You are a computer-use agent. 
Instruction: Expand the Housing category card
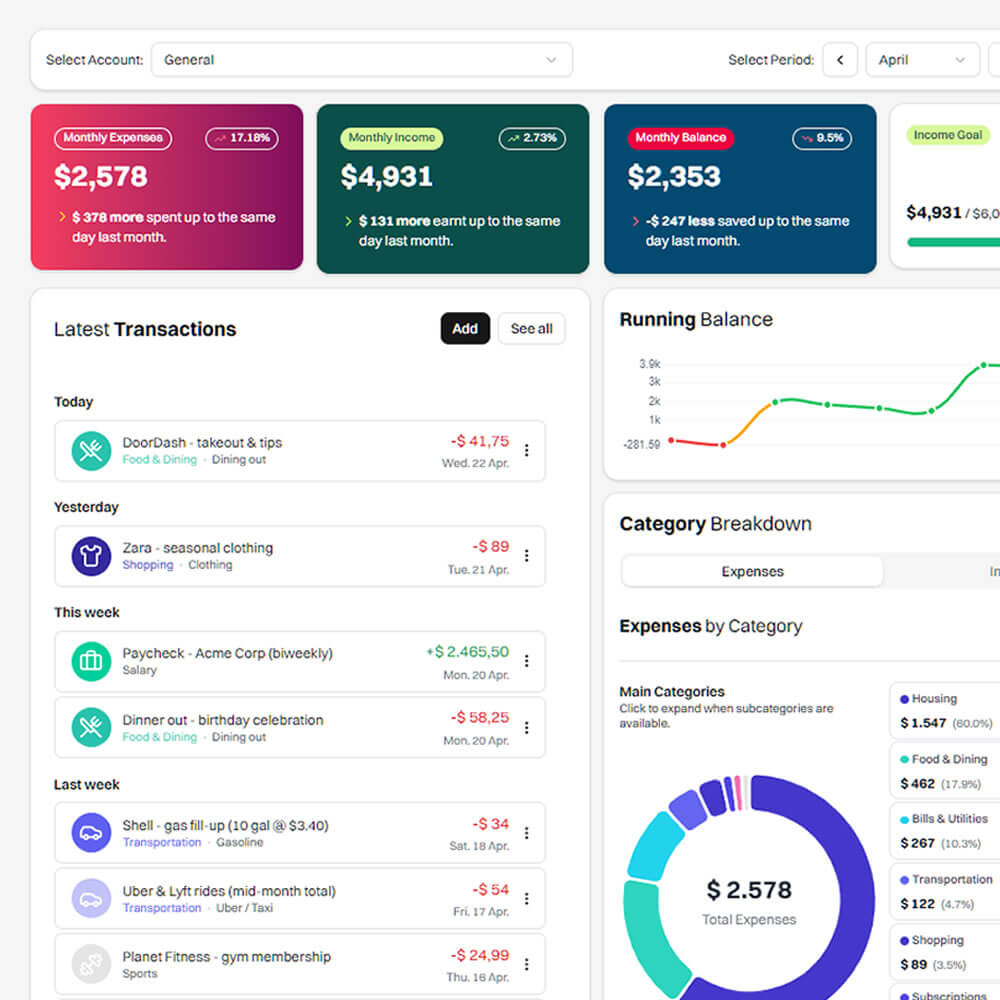[945, 711]
